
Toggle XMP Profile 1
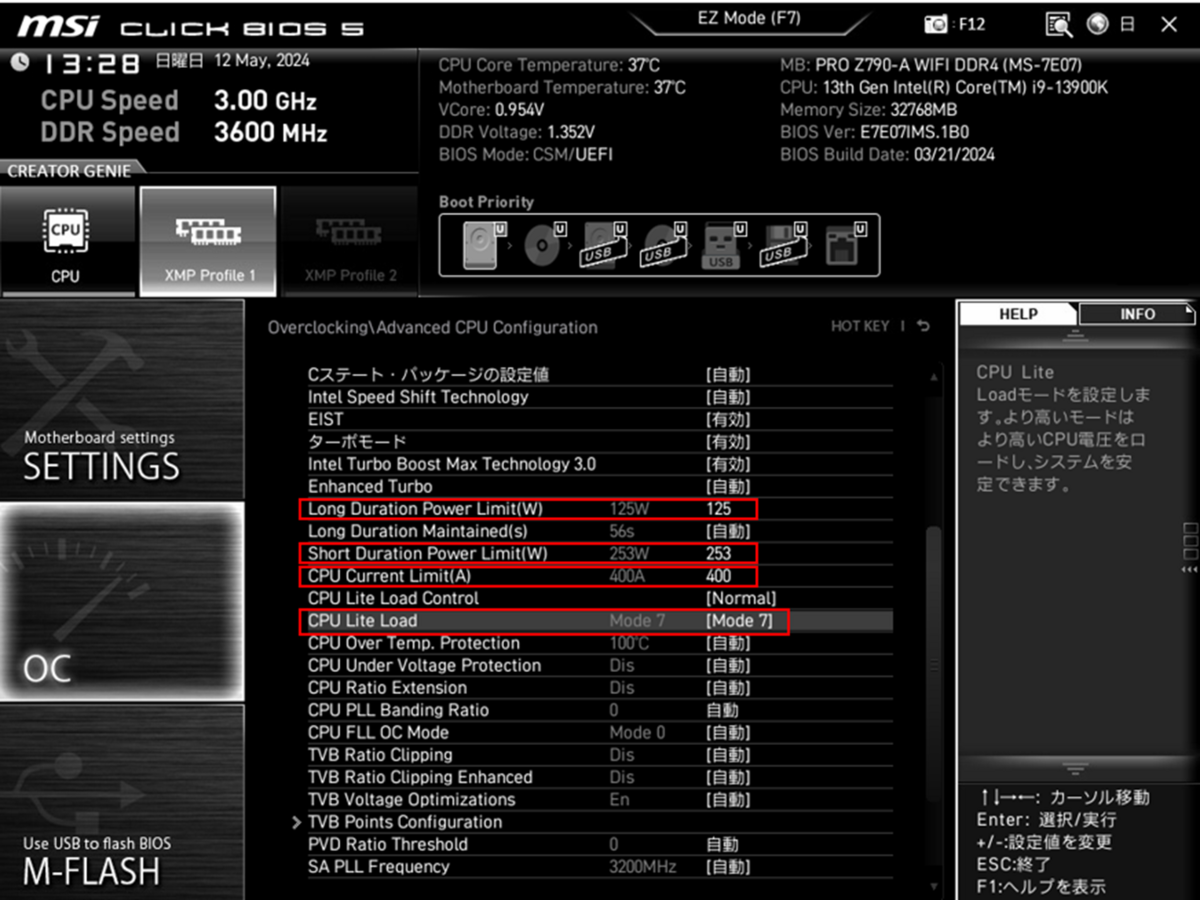point(207,241)
